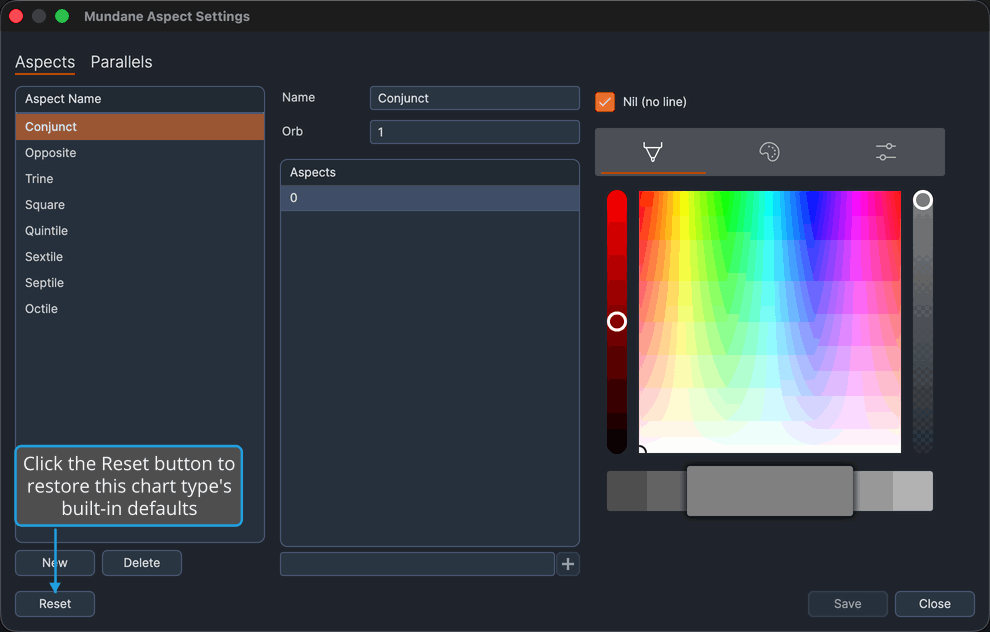Click the Name input field
Image resolution: width=990 pixels, height=632 pixels.
pos(474,98)
